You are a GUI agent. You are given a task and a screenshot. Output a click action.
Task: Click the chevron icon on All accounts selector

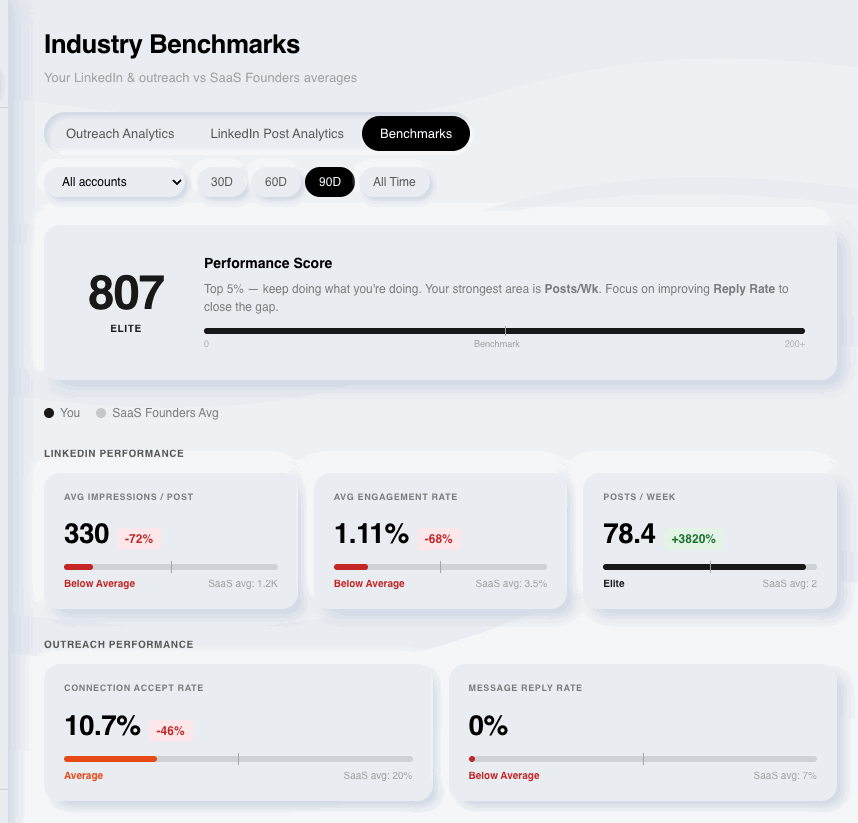(179, 182)
